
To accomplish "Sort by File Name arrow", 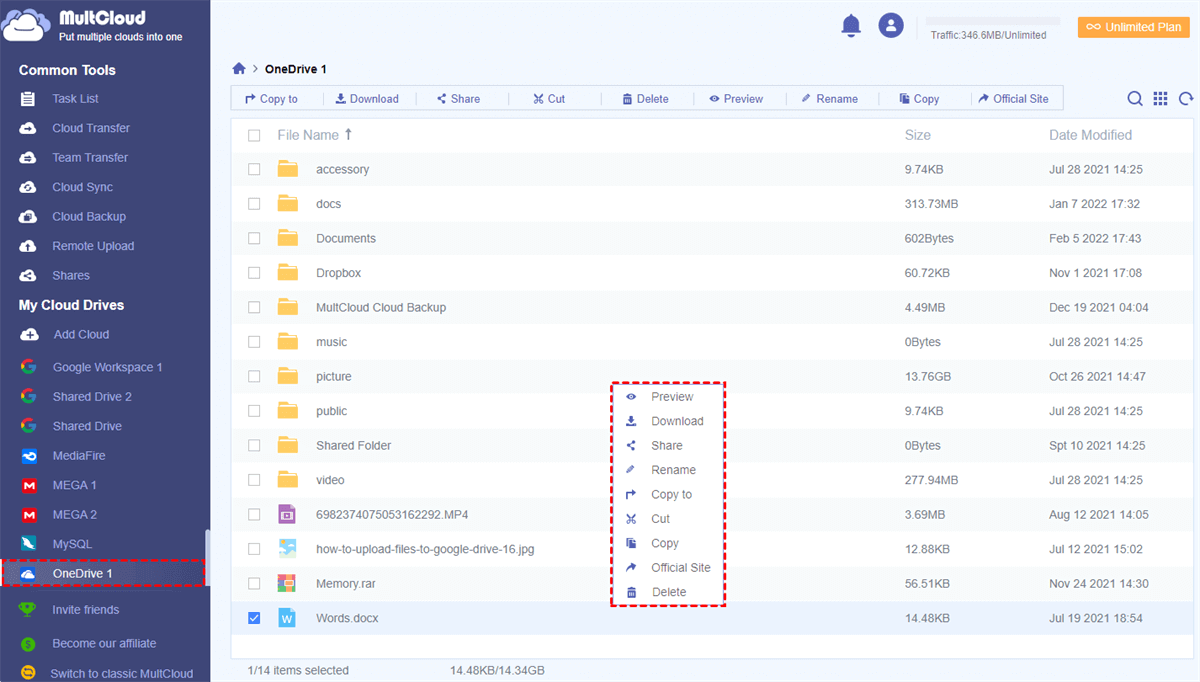I will point(348,134).
